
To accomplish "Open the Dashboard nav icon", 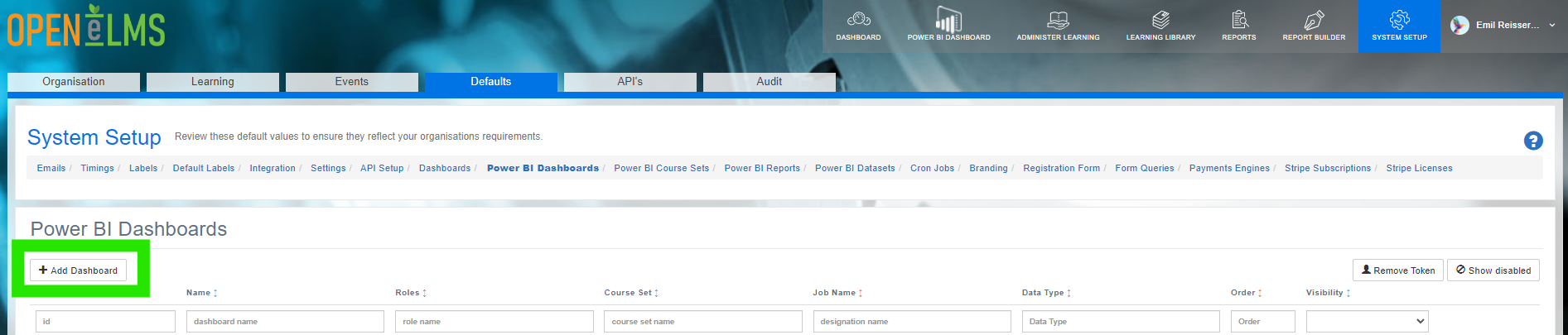I will pyautogui.click(x=858, y=26).
